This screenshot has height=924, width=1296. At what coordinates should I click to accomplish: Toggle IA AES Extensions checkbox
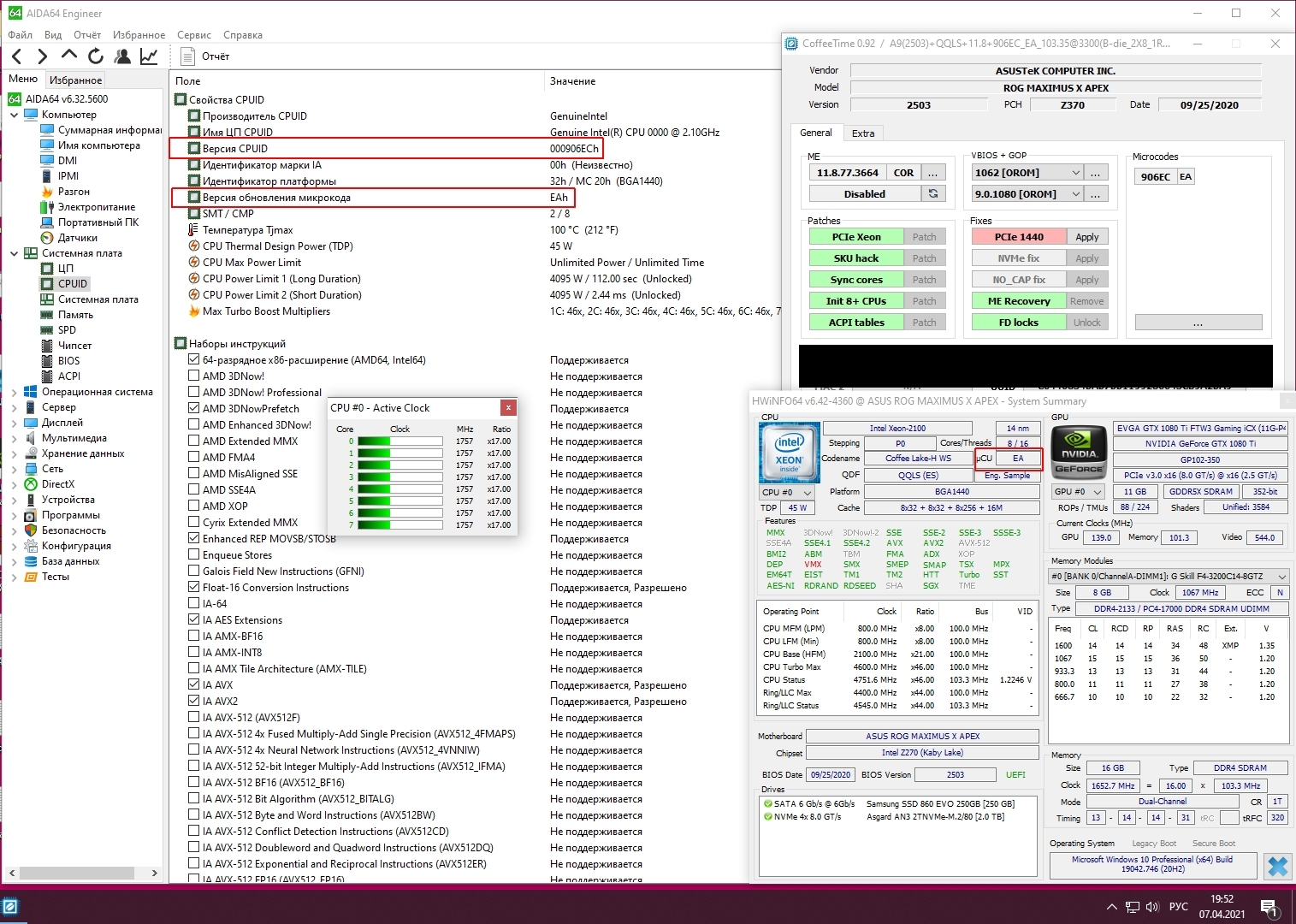coord(194,620)
